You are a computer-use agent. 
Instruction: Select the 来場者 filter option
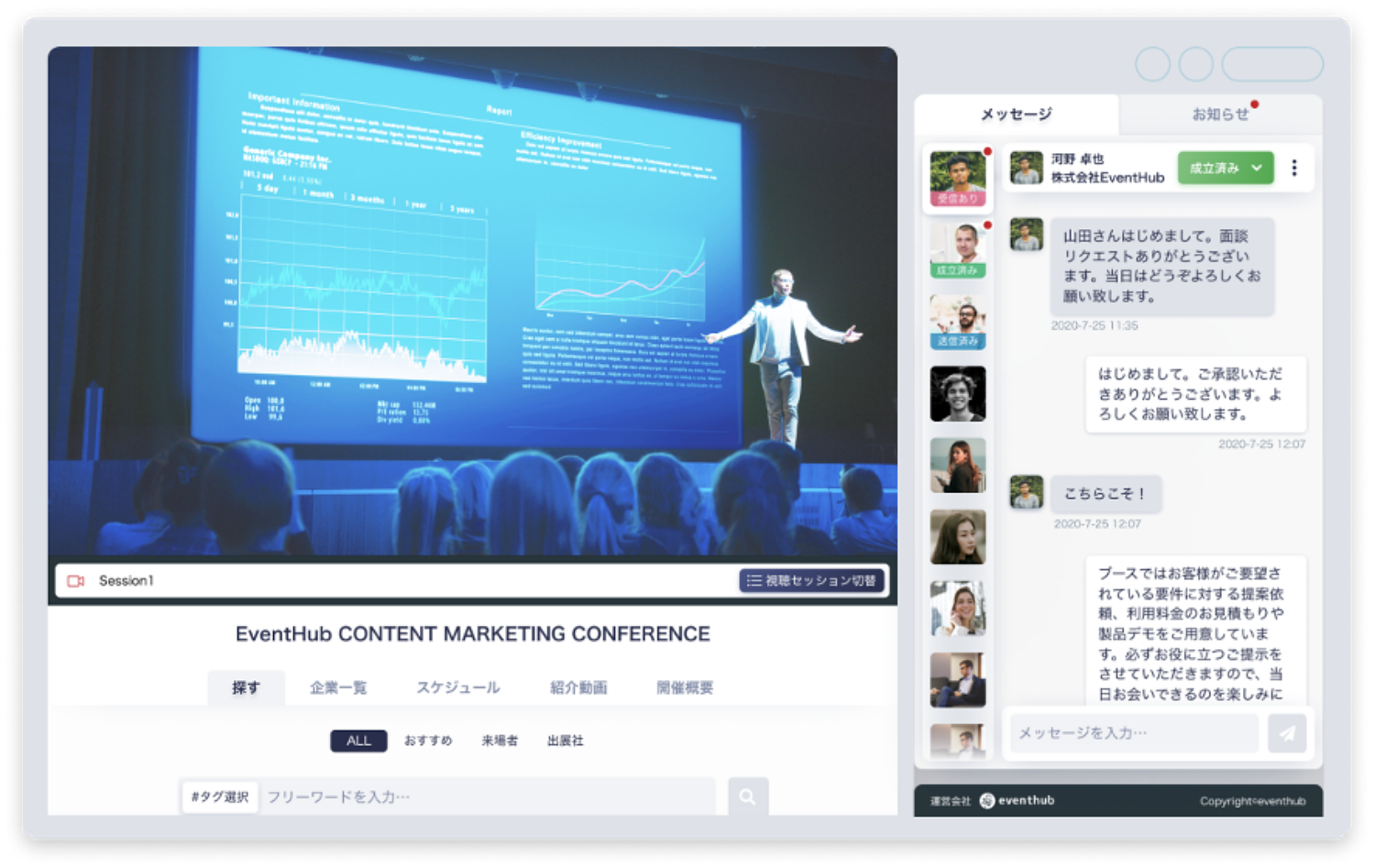pos(500,741)
